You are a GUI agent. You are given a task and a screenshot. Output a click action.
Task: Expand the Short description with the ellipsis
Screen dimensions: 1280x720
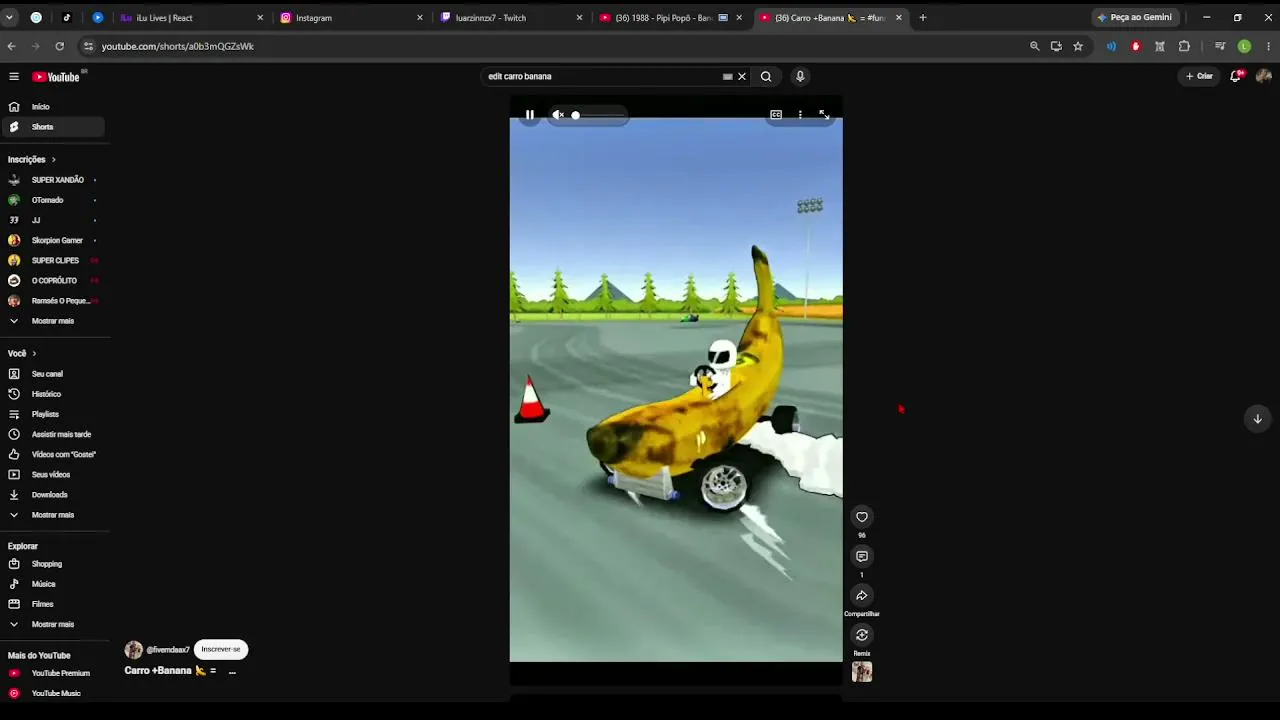click(x=232, y=671)
